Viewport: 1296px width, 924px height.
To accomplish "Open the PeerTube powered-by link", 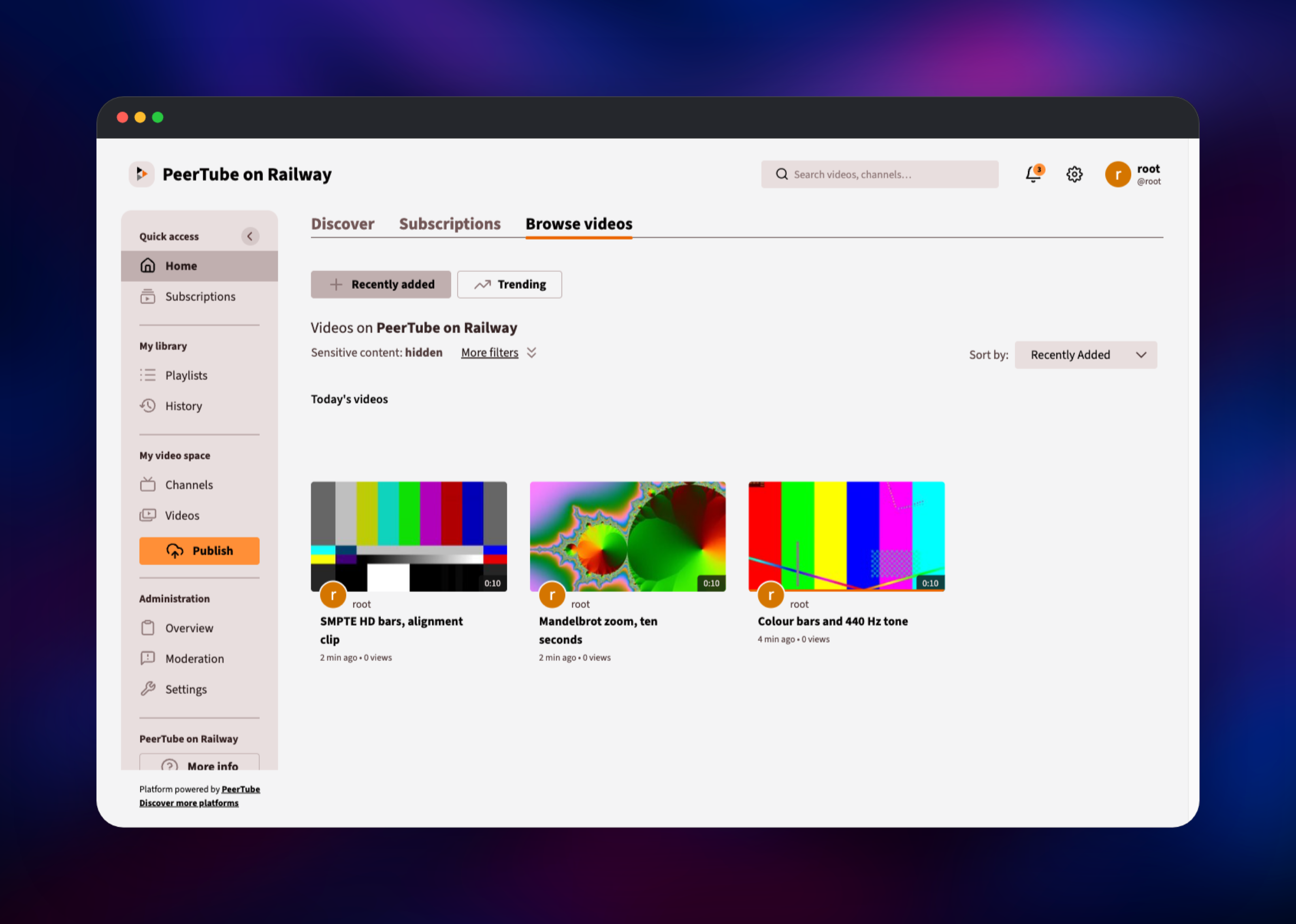I will tap(241, 789).
